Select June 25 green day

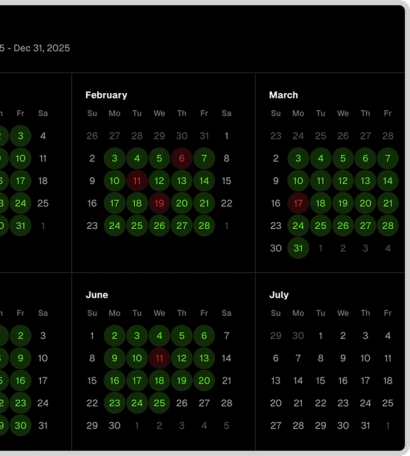tap(159, 403)
